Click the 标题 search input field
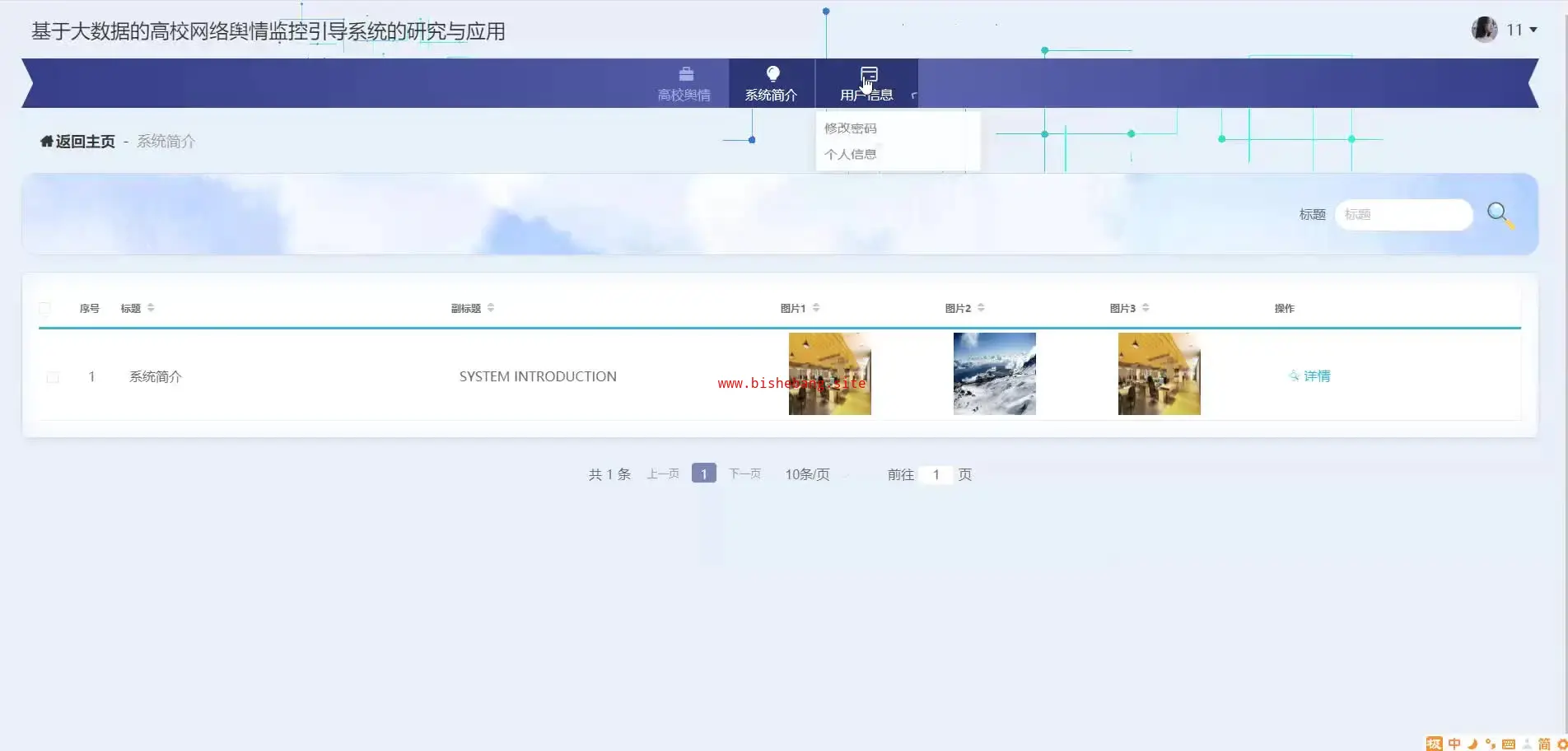The image size is (1568, 751). point(1403,215)
